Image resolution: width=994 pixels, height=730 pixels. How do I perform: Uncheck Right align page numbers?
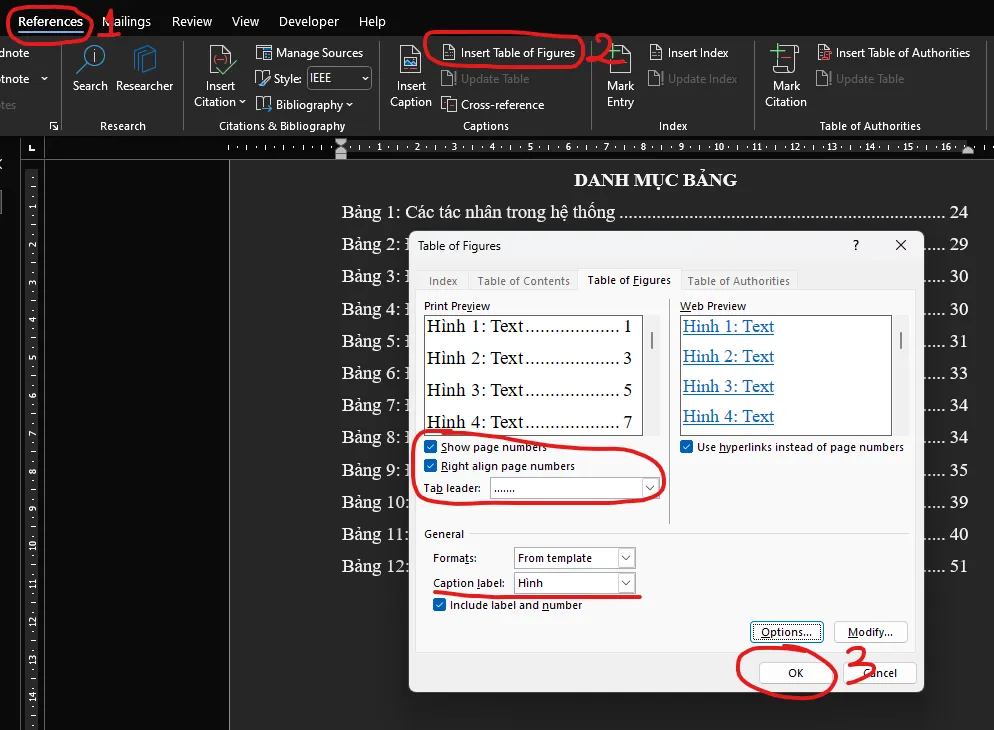[430, 466]
